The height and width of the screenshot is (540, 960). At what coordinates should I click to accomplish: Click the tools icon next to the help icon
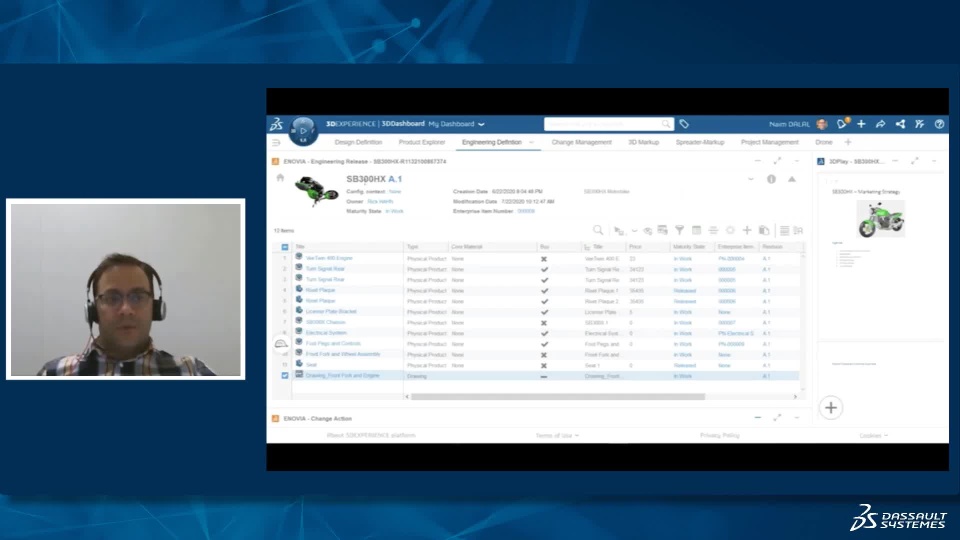pyautogui.click(x=920, y=124)
